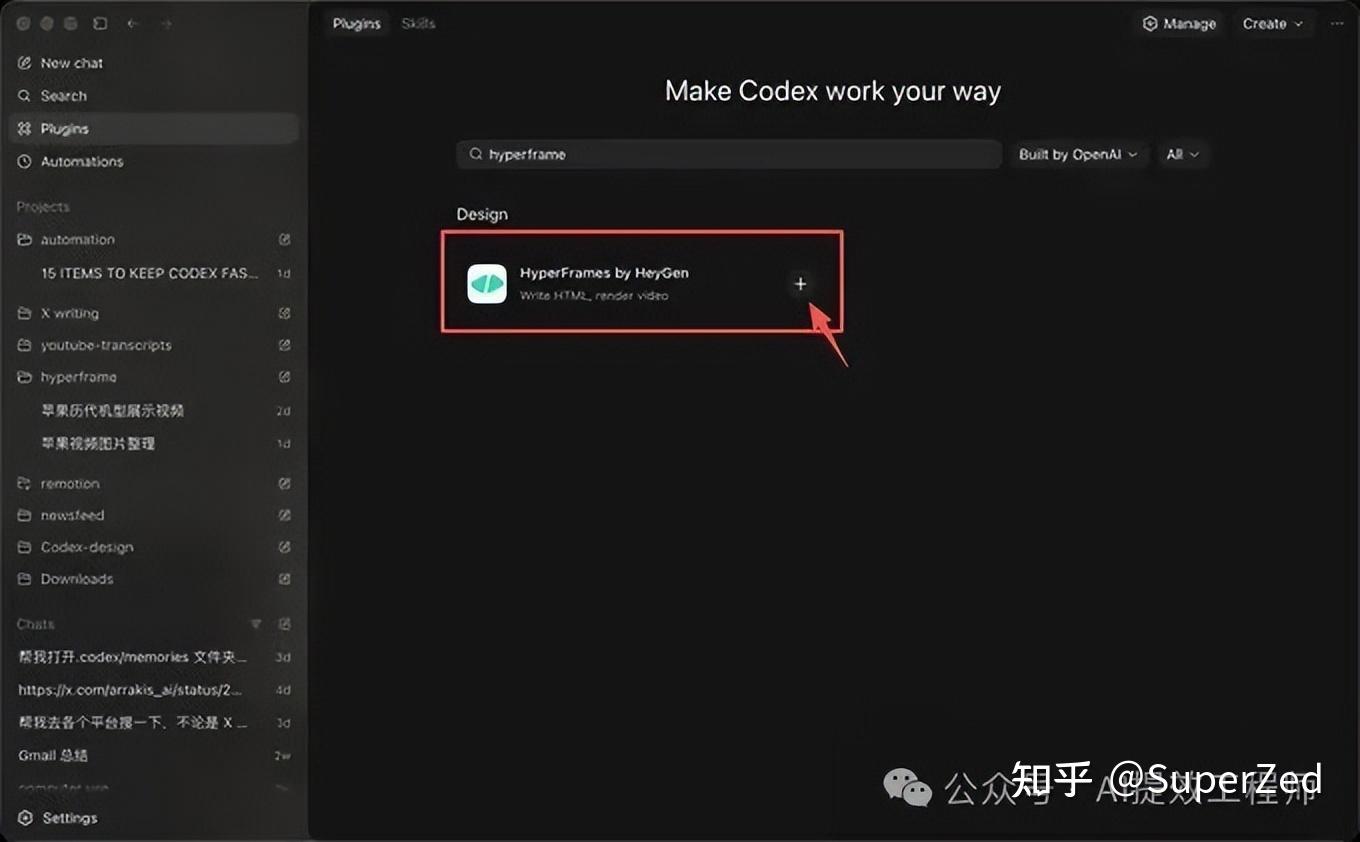Collapse the hyperframe project folder
1360x842 pixels.
[x=67, y=377]
